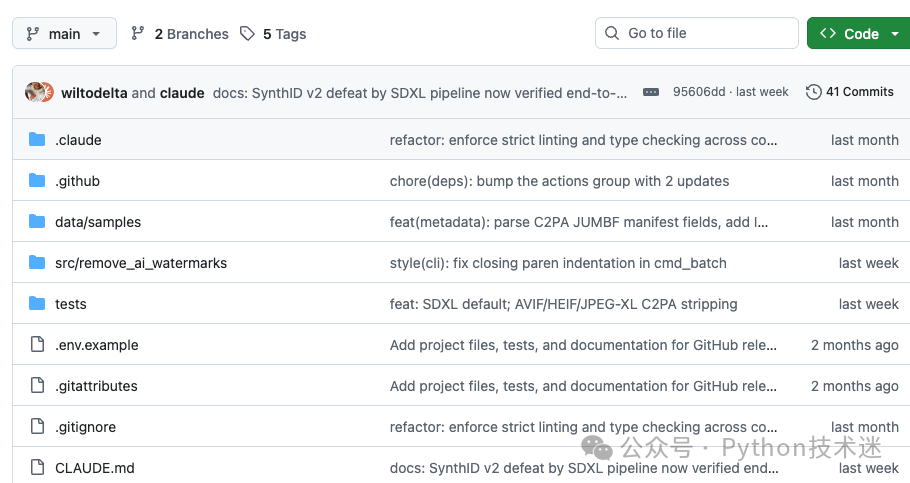Expand the Code button dropdown arrow
The height and width of the screenshot is (483, 910).
click(895, 34)
